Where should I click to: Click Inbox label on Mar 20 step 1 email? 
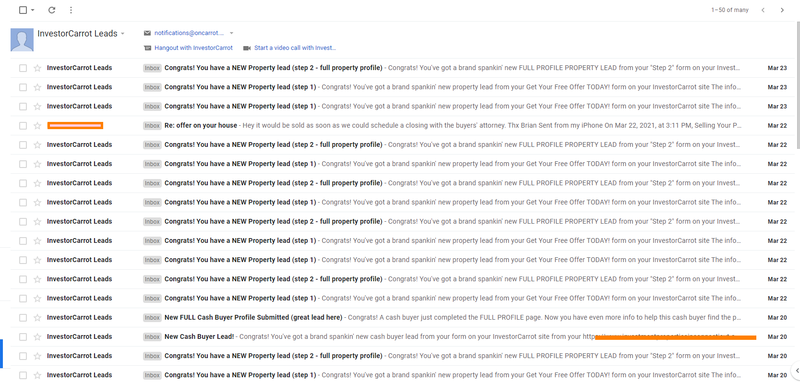pyautogui.click(x=152, y=375)
